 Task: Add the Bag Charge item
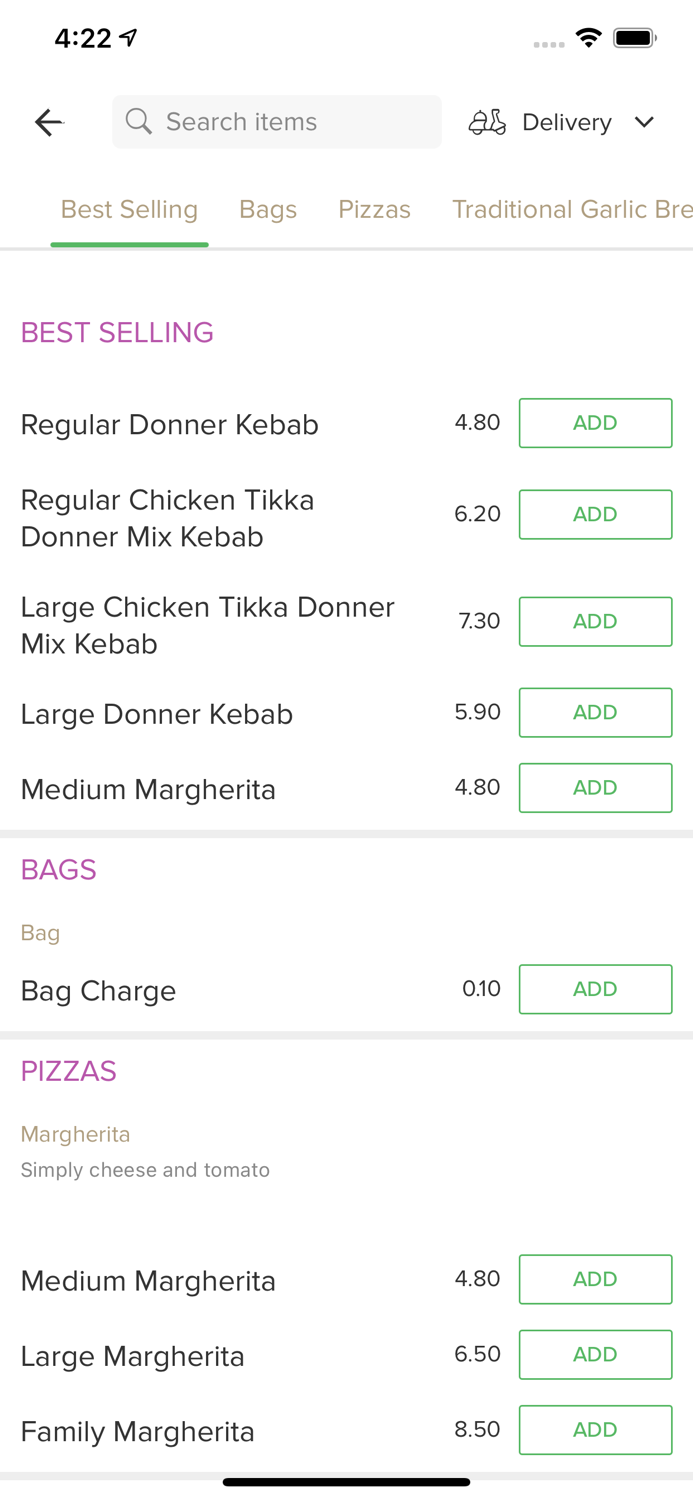[x=595, y=989]
